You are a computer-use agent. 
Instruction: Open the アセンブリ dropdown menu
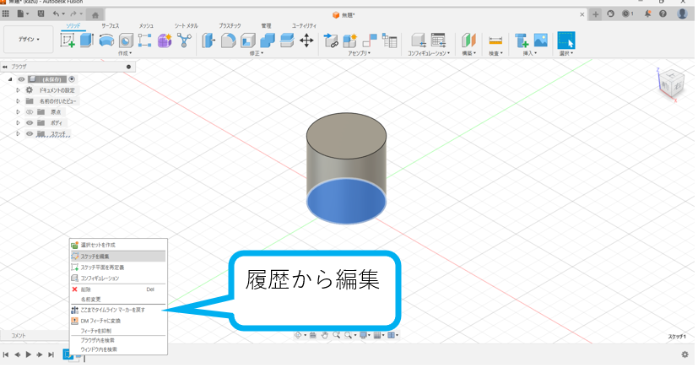pos(359,53)
